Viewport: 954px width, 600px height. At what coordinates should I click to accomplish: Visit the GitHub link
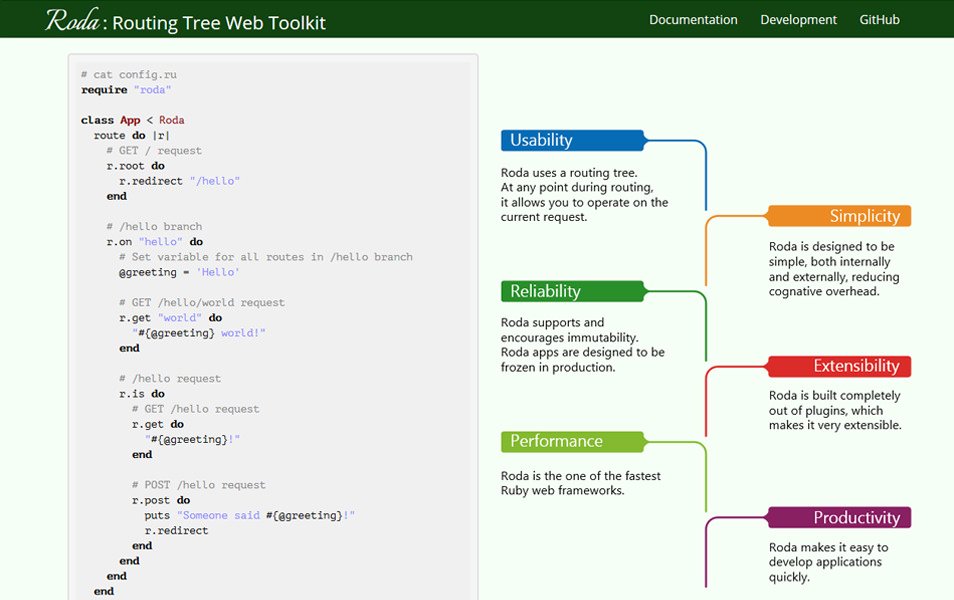point(878,19)
